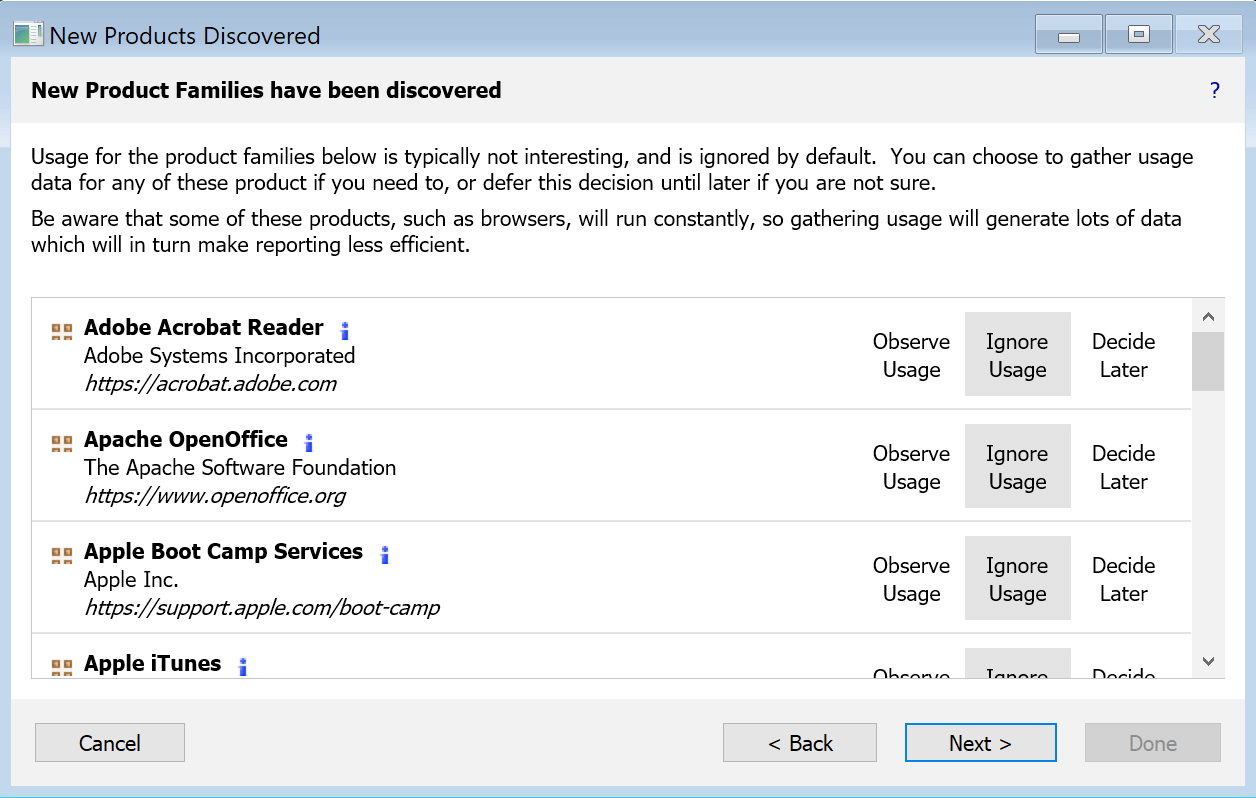
Task: Click the scrollbar up arrow in product list
Action: pos(1208,317)
